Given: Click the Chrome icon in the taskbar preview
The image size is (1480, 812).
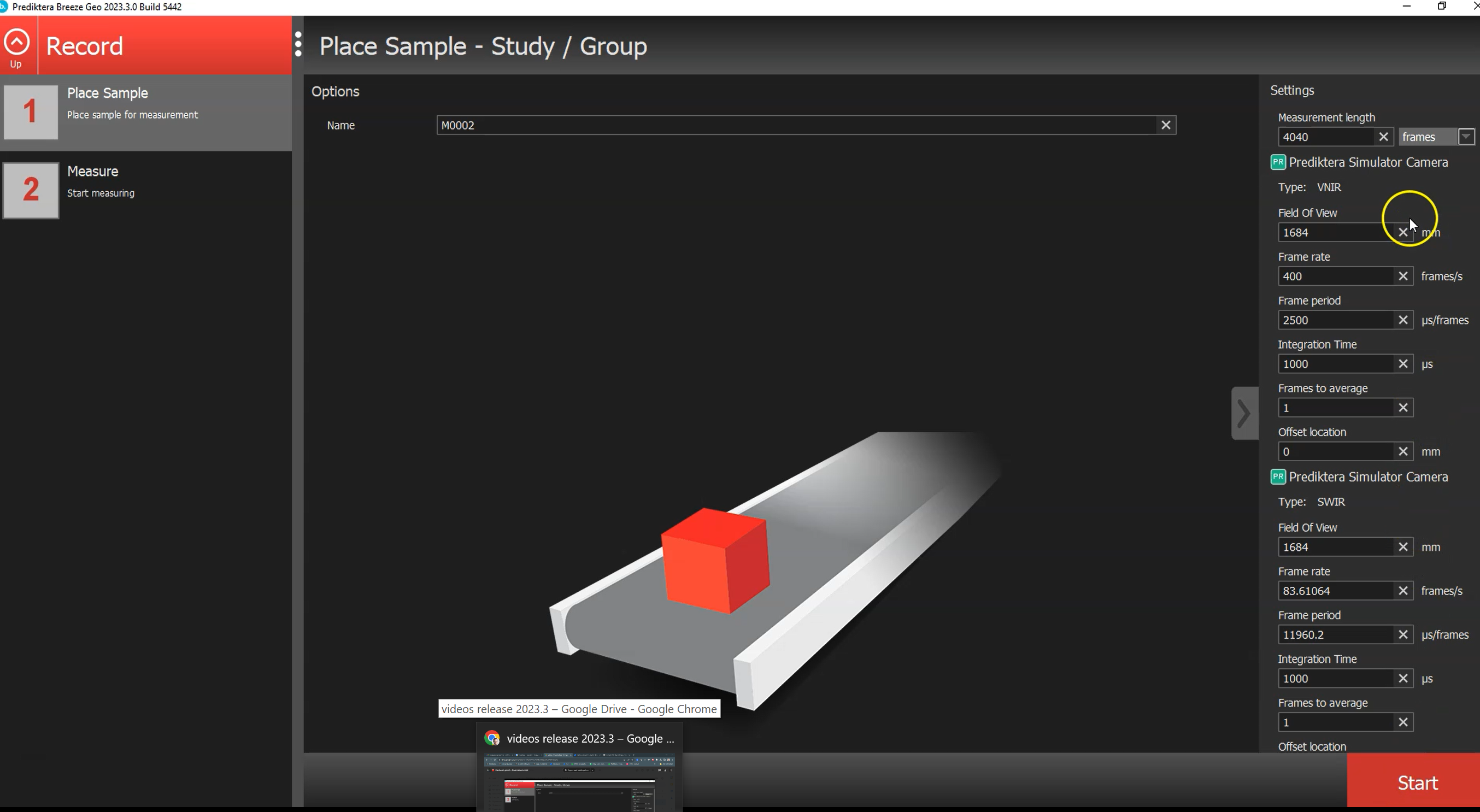Looking at the screenshot, I should (492, 738).
